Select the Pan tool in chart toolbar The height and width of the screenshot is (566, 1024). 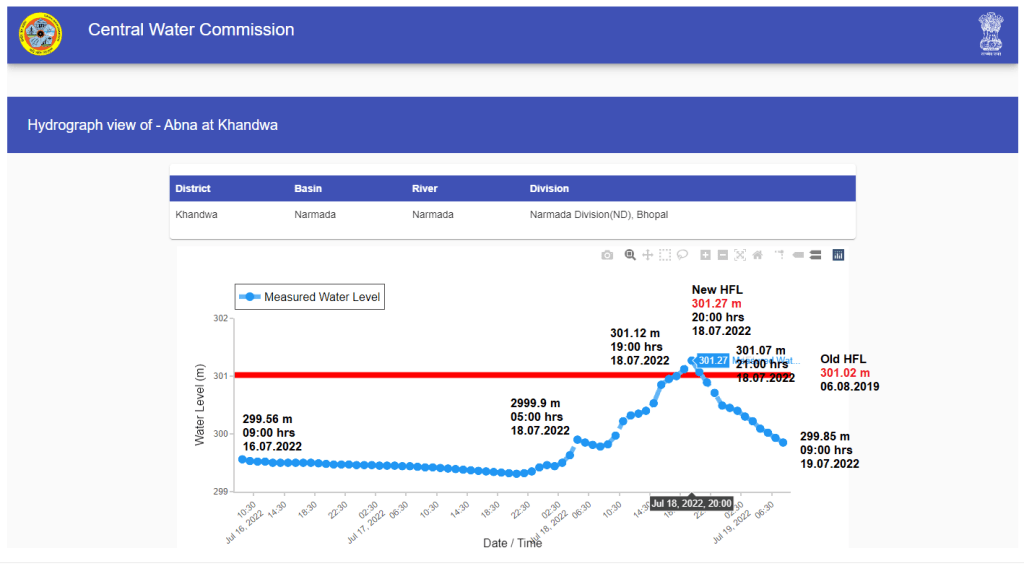648,255
